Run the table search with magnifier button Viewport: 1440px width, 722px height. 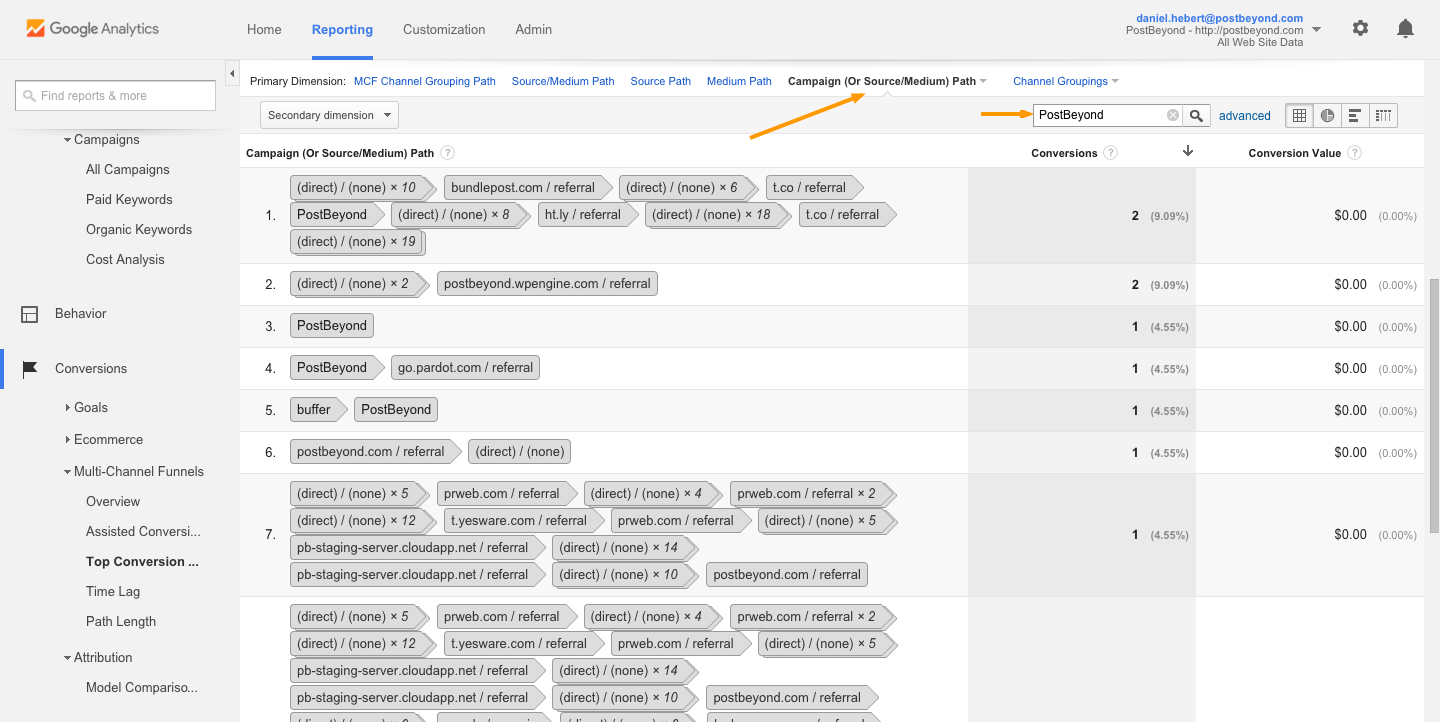(1196, 115)
